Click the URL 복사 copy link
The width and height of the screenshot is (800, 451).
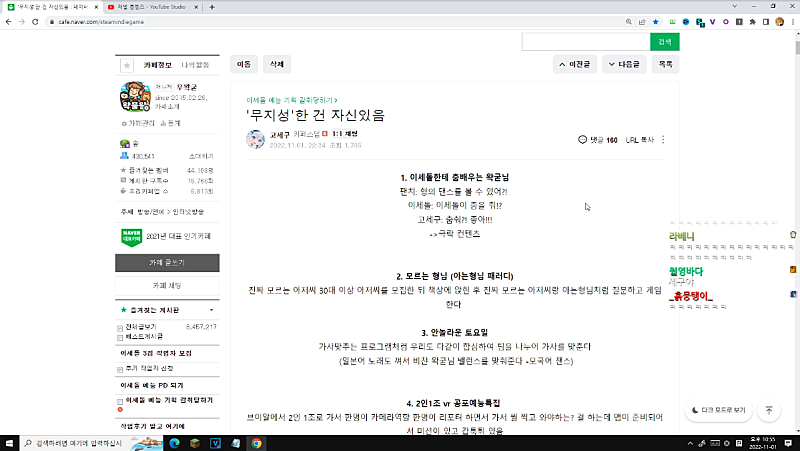click(640, 140)
